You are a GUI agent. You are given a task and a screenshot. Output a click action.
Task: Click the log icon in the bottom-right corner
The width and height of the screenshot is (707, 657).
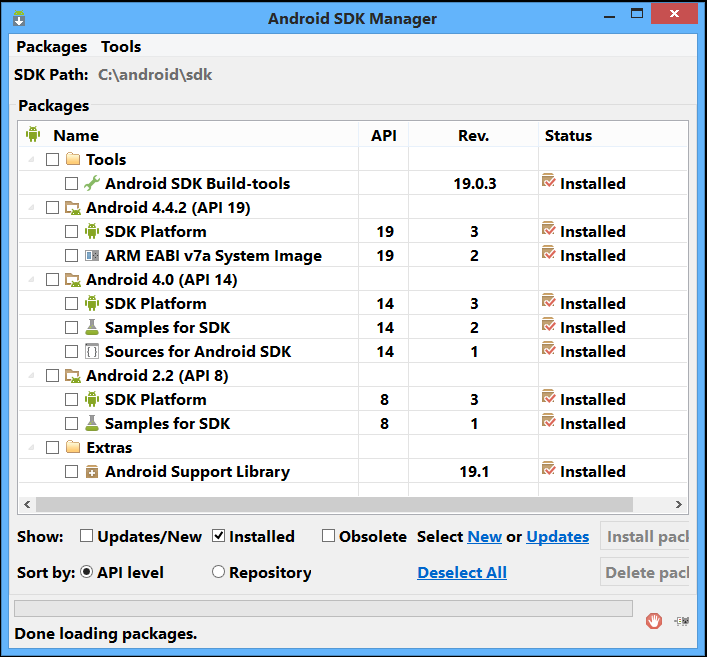coord(683,621)
